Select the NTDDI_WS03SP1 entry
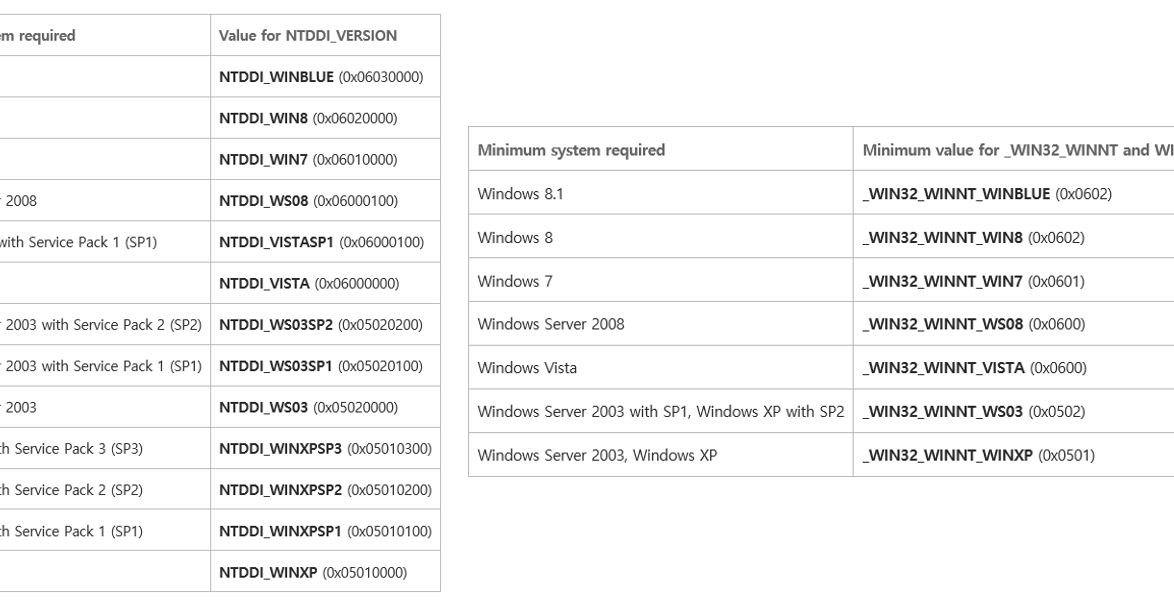The height and width of the screenshot is (616, 1174). point(324,366)
